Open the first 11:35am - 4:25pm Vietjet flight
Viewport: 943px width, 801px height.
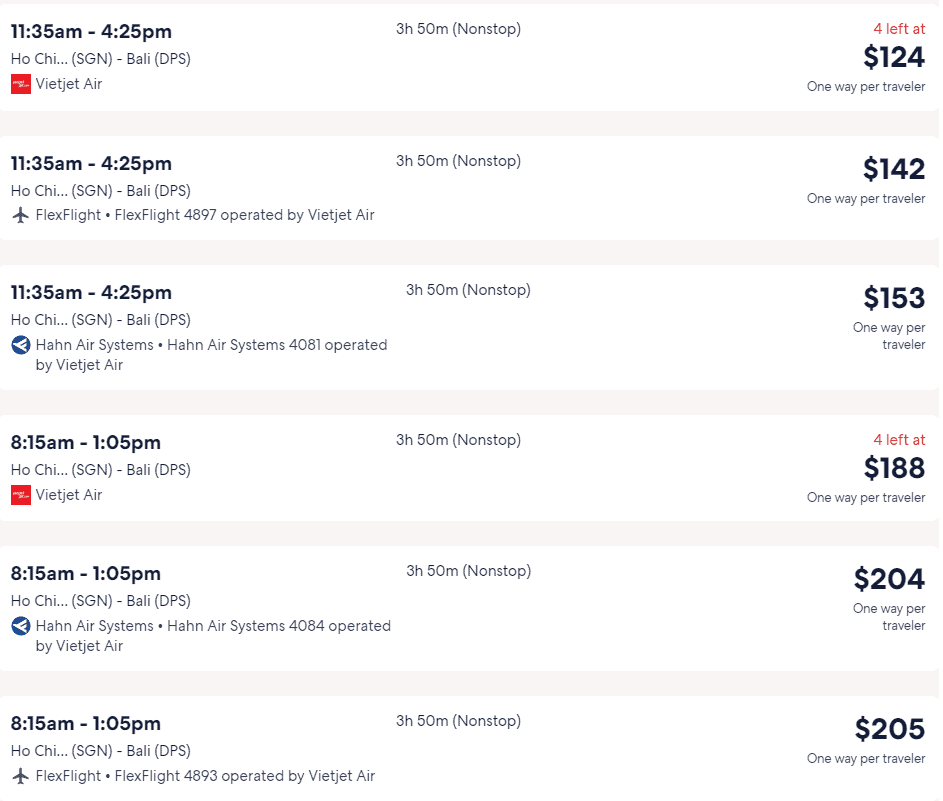469,58
